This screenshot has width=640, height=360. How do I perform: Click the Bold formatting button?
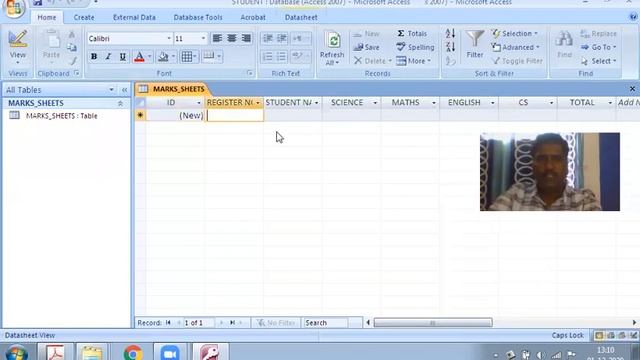point(94,57)
